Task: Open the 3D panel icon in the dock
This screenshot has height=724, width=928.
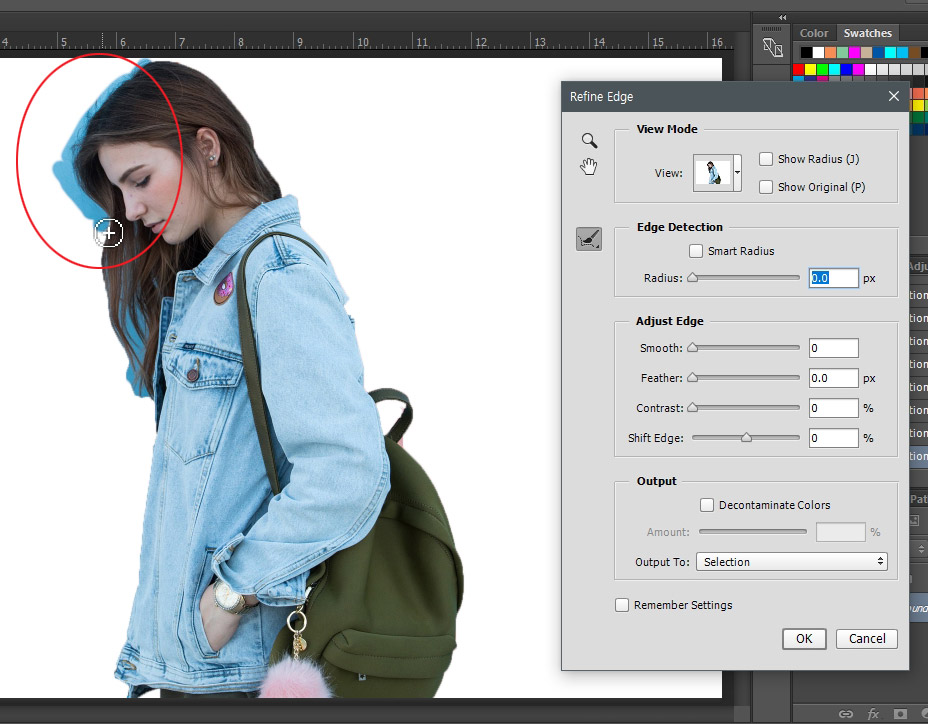Action: coord(772,47)
